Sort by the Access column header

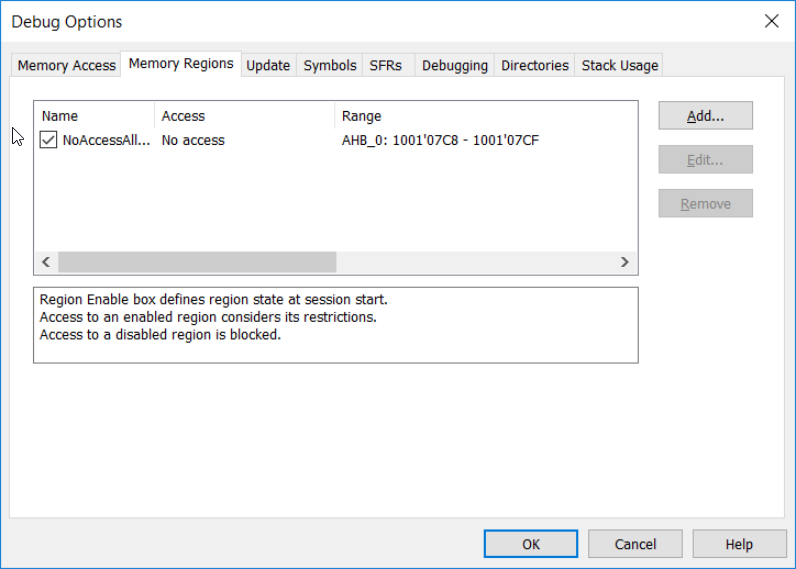(244, 116)
